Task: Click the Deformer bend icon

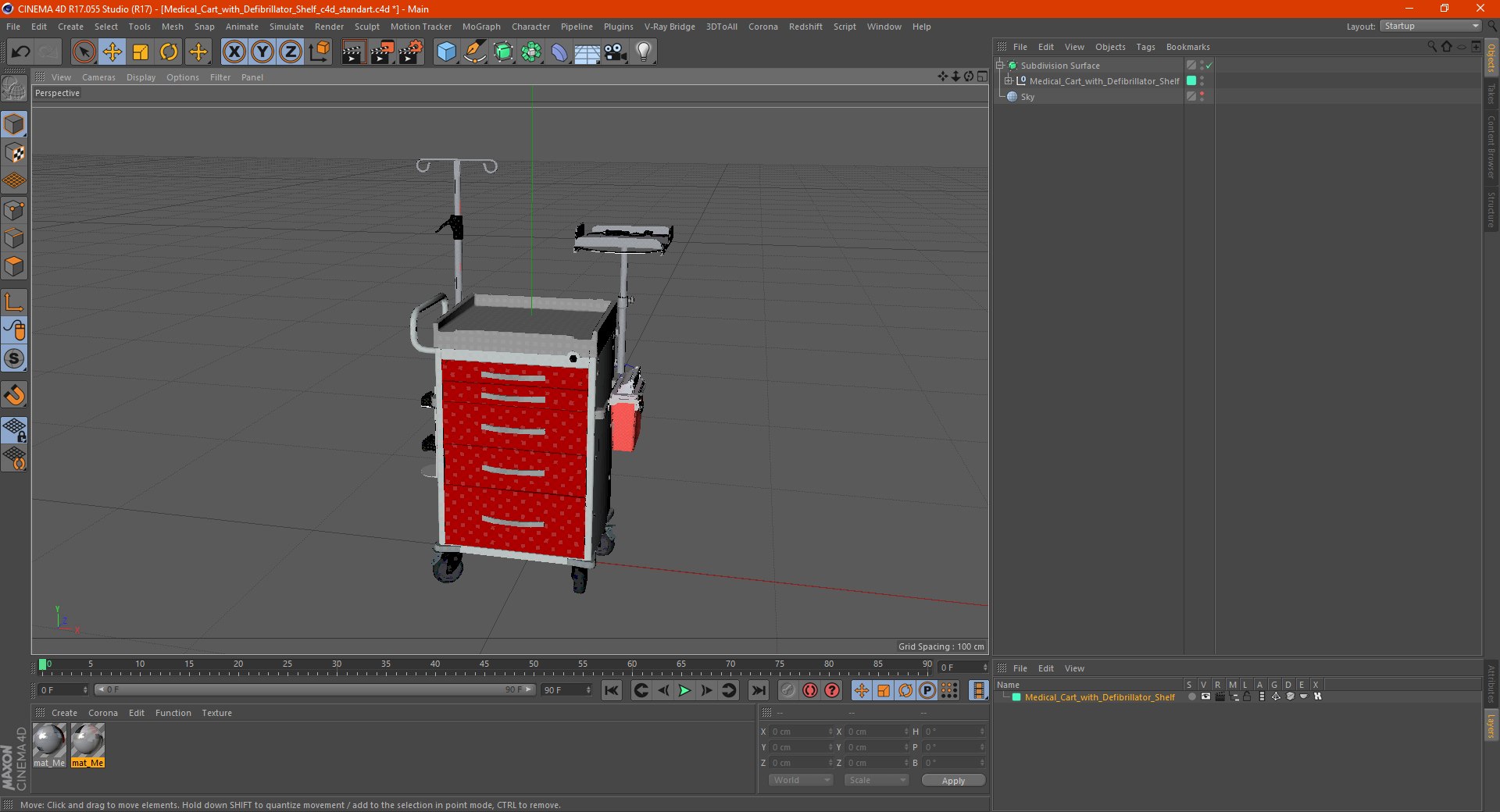Action: click(559, 52)
